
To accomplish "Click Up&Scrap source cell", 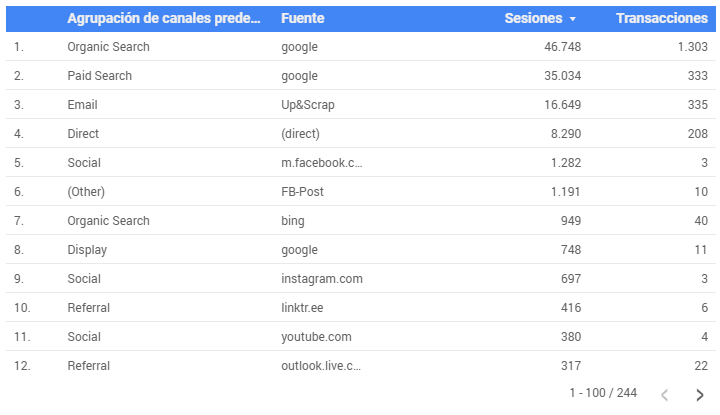I will (308, 105).
